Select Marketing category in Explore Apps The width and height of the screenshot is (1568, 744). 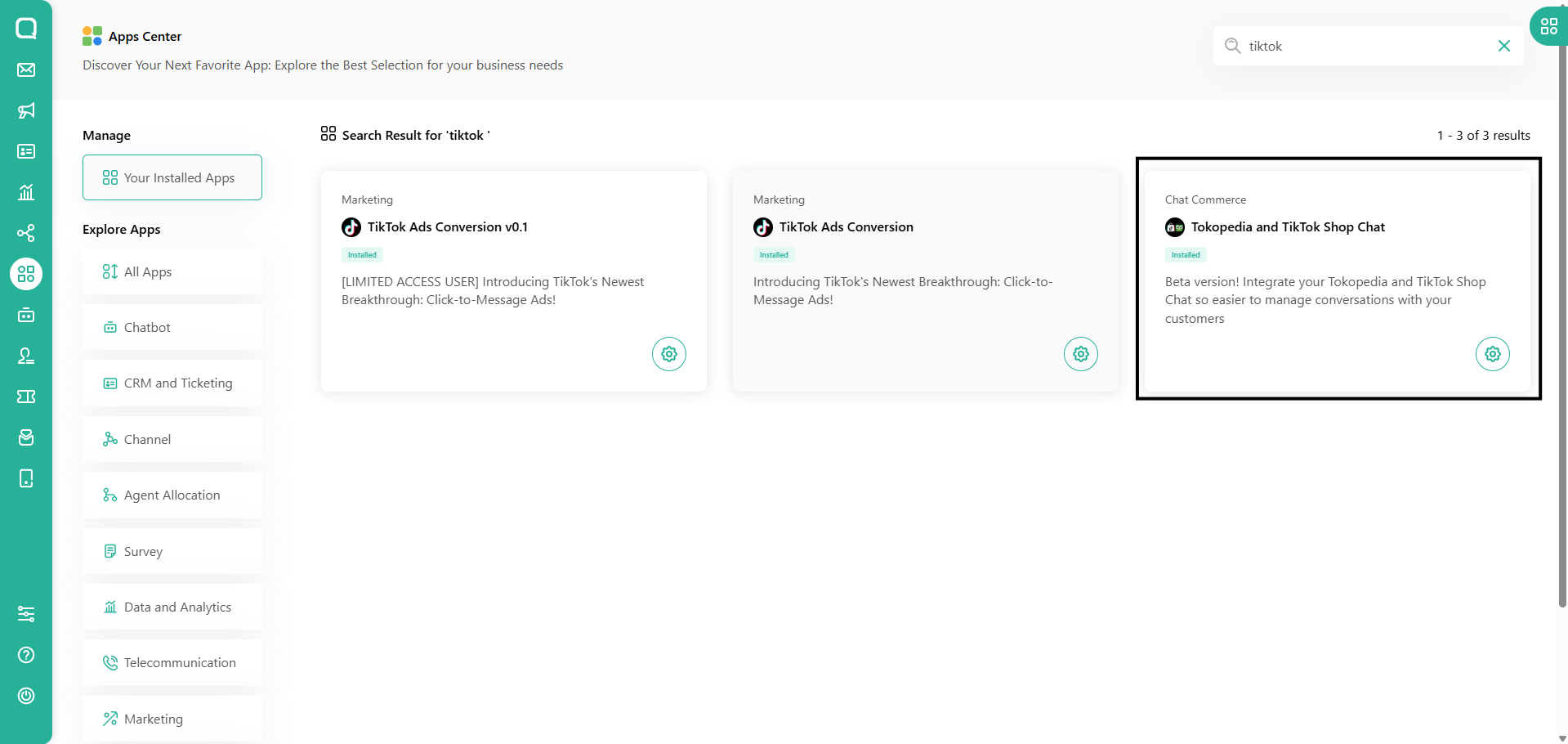point(172,719)
